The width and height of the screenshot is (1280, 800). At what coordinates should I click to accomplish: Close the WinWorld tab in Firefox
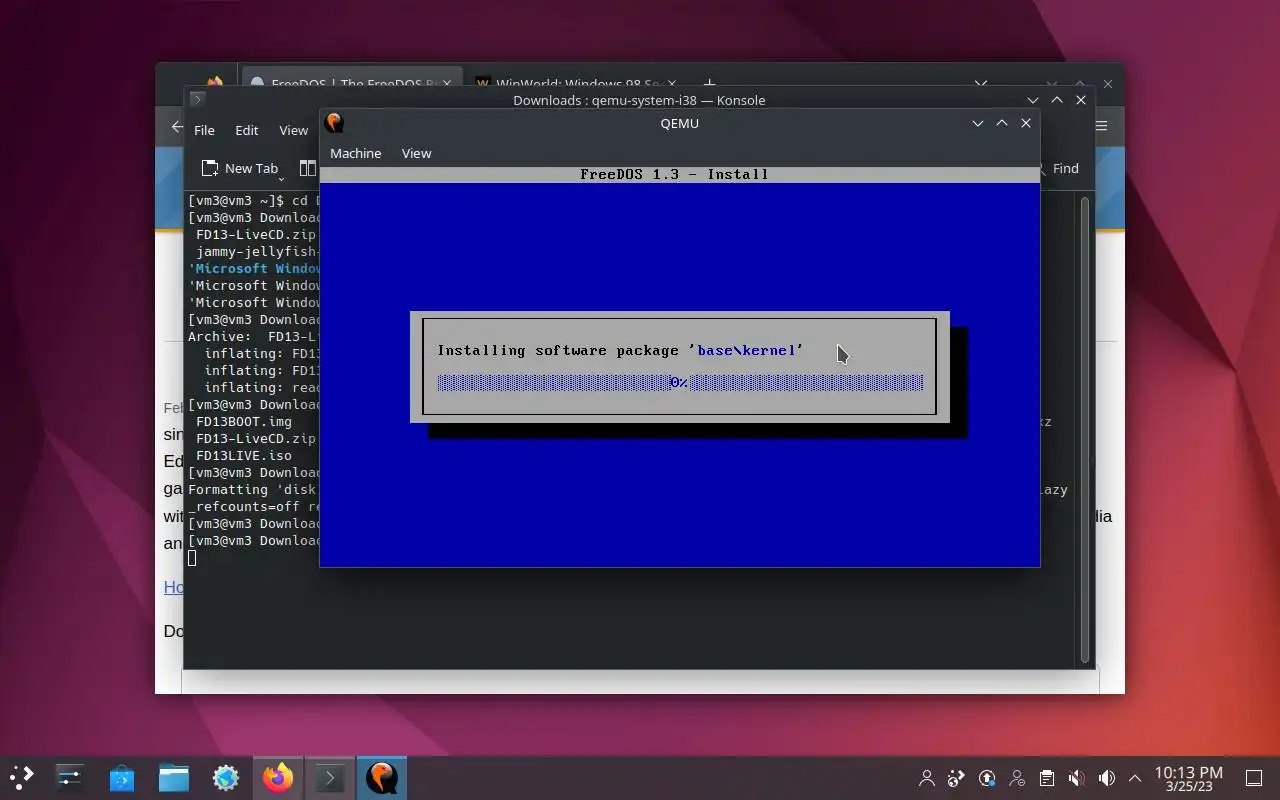pyautogui.click(x=672, y=84)
